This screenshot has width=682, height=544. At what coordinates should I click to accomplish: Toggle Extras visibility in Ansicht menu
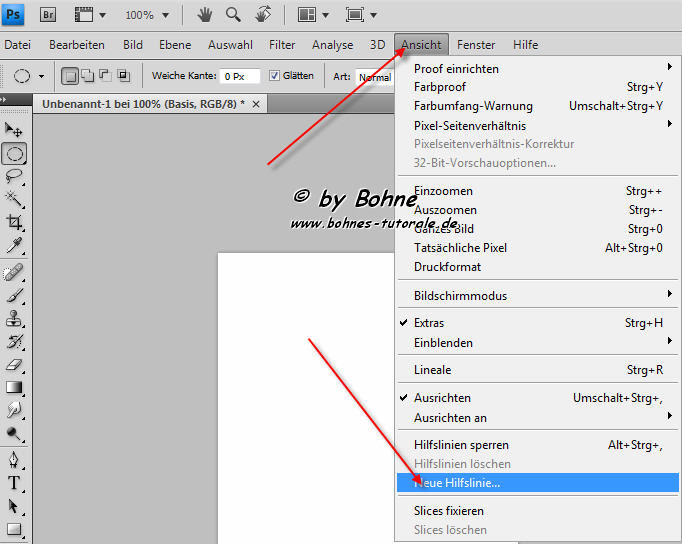428,323
